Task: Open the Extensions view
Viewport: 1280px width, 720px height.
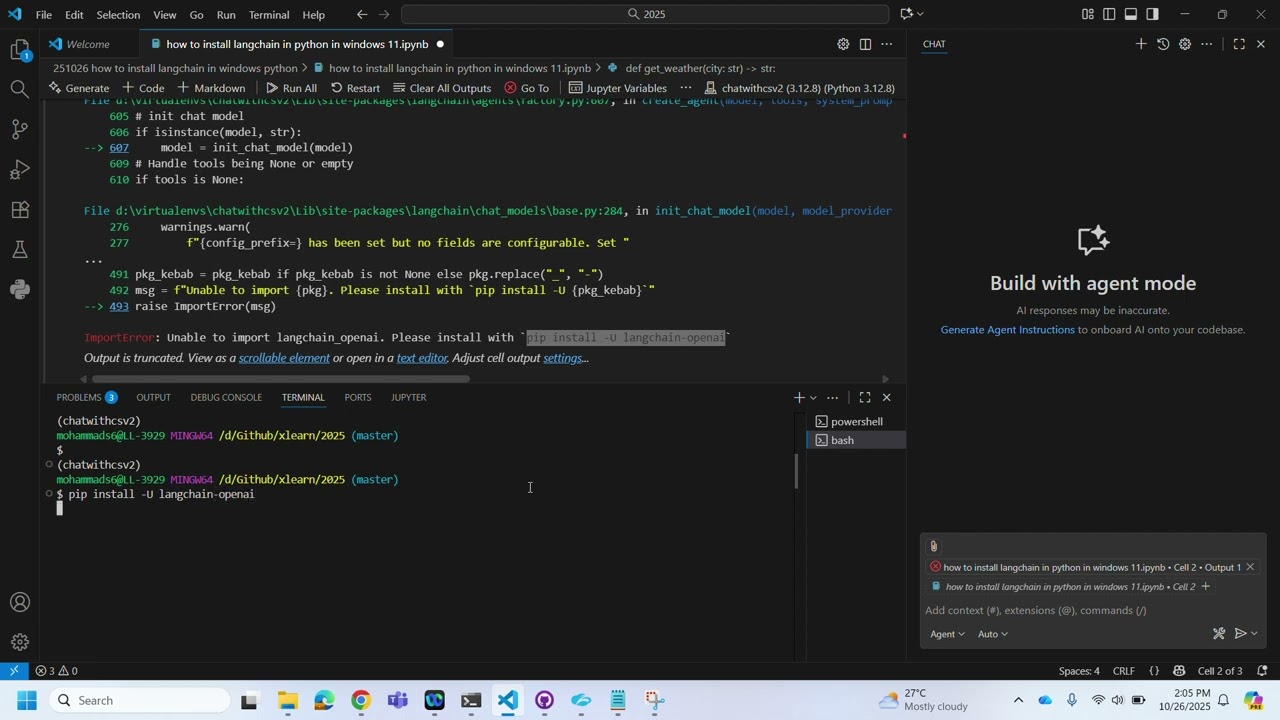Action: [20, 209]
